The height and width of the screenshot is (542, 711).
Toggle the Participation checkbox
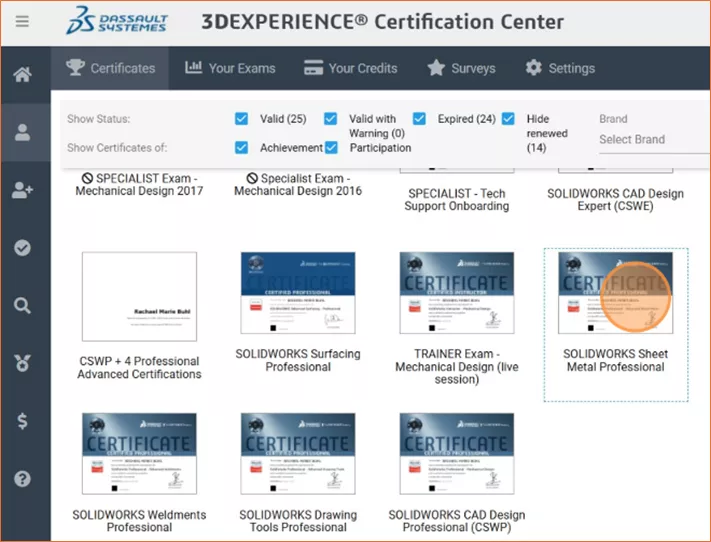pos(331,148)
